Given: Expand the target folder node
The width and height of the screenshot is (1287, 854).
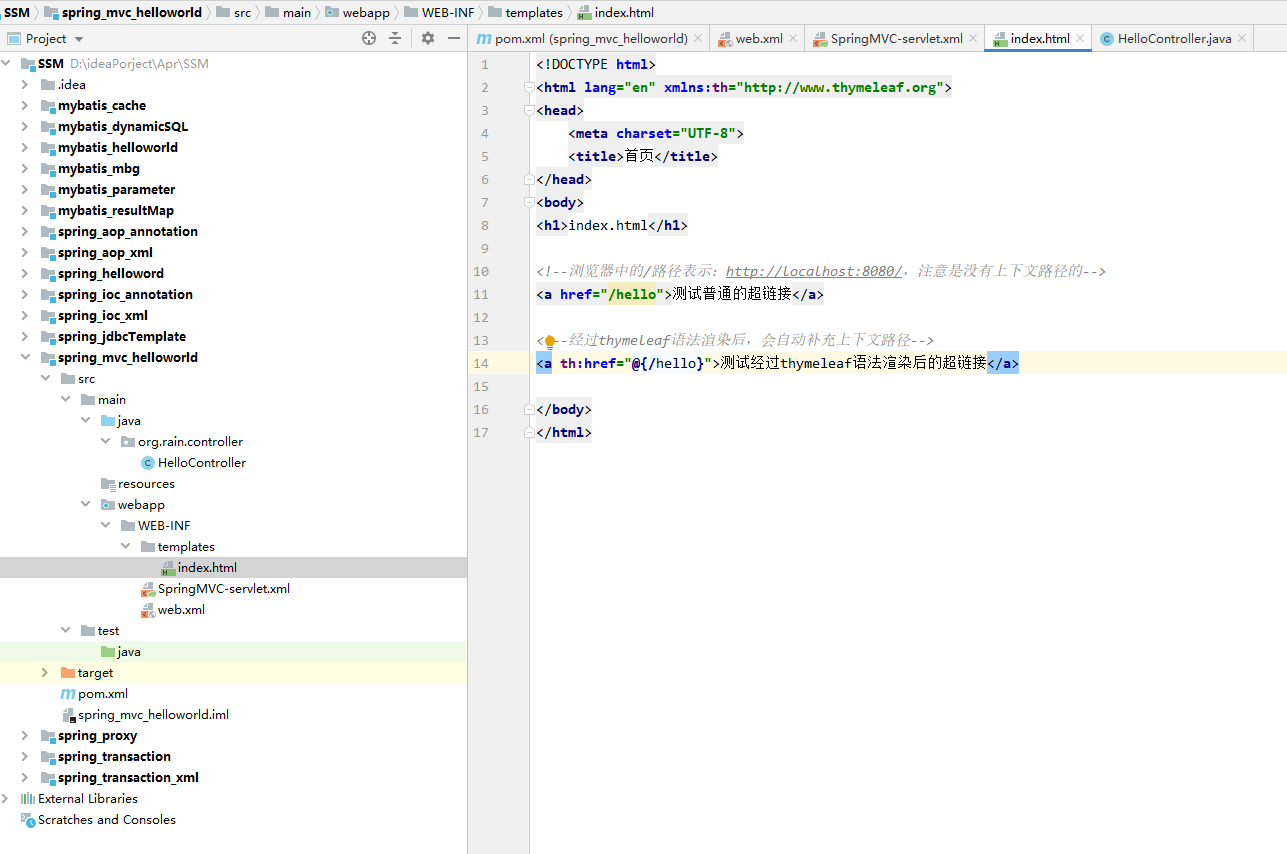Looking at the screenshot, I should point(46,673).
